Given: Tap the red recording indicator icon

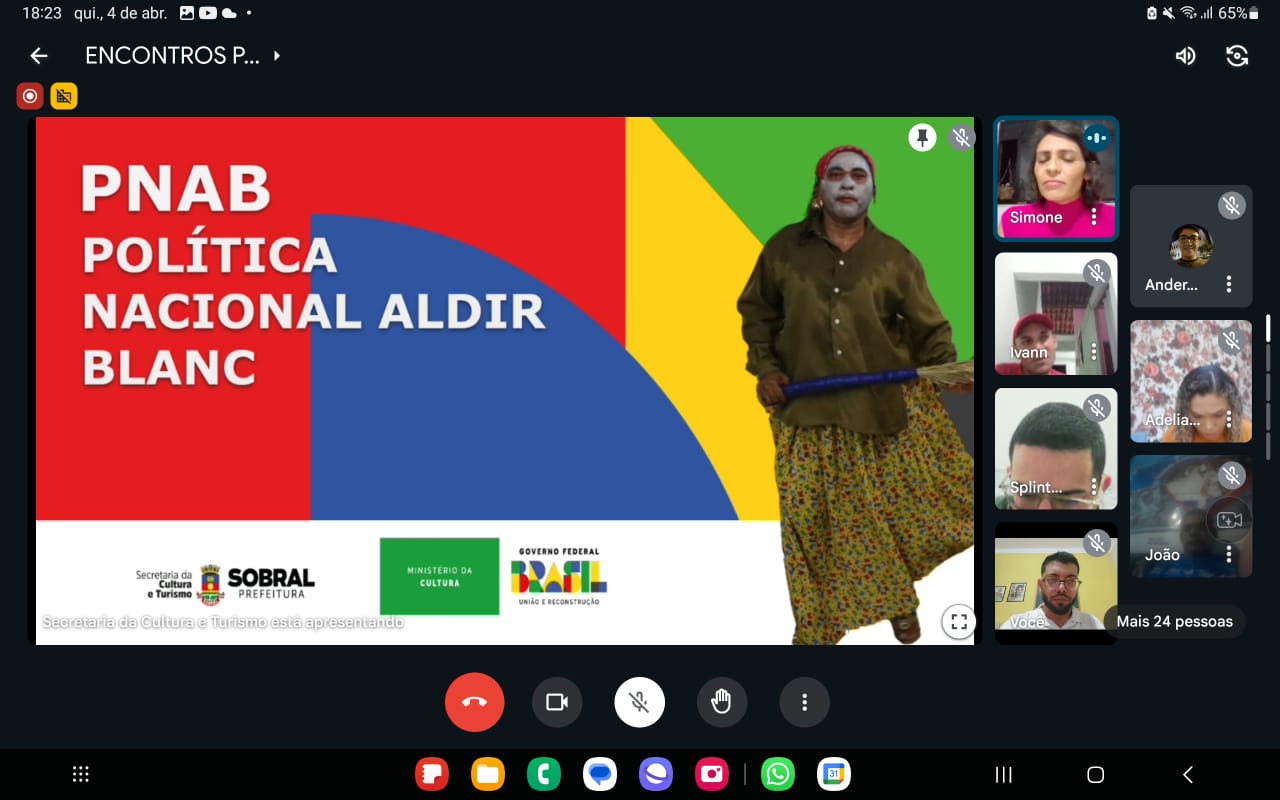Looking at the screenshot, I should point(30,96).
